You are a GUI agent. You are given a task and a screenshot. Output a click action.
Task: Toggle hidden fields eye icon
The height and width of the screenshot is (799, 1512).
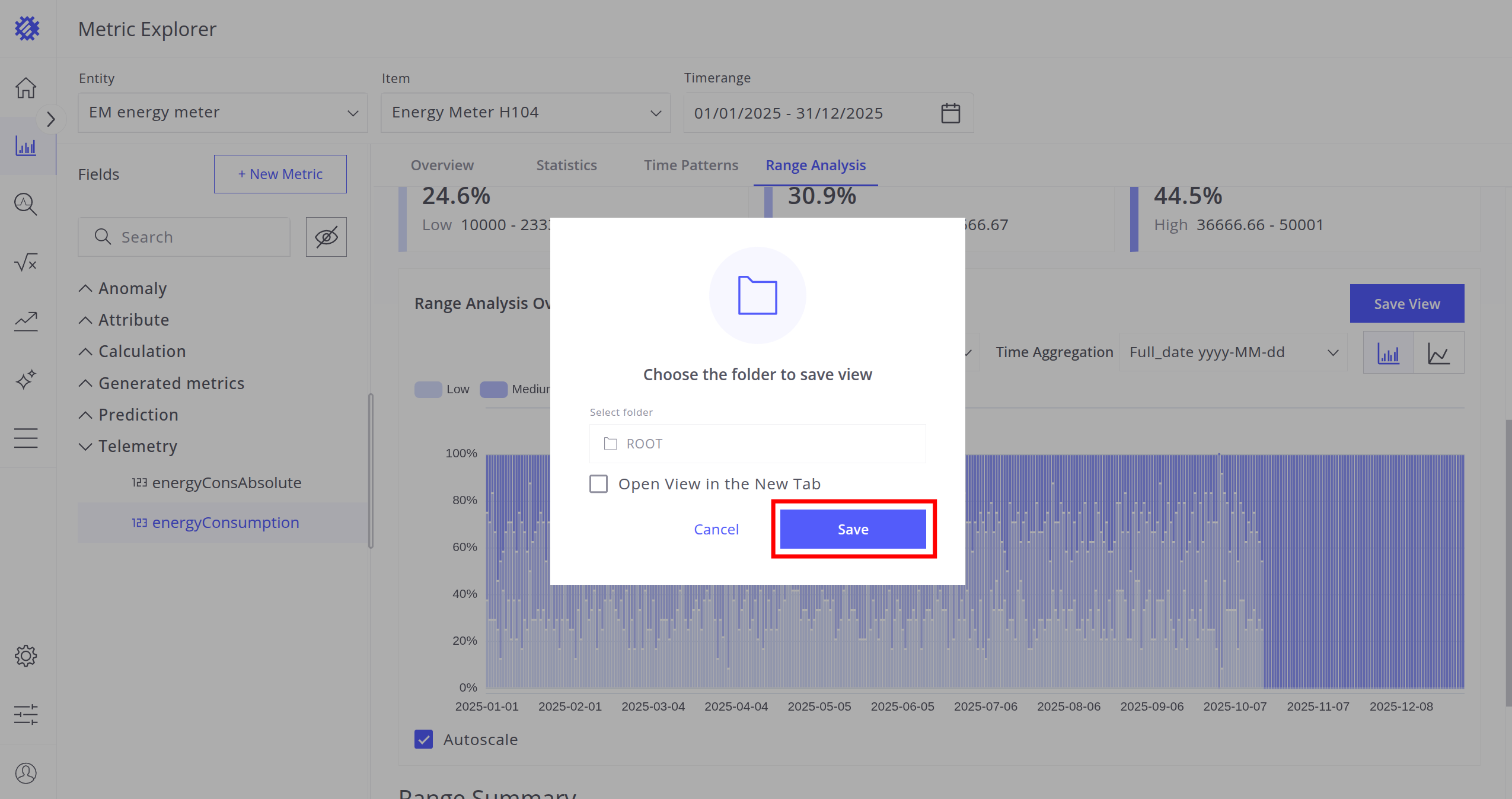tap(326, 237)
